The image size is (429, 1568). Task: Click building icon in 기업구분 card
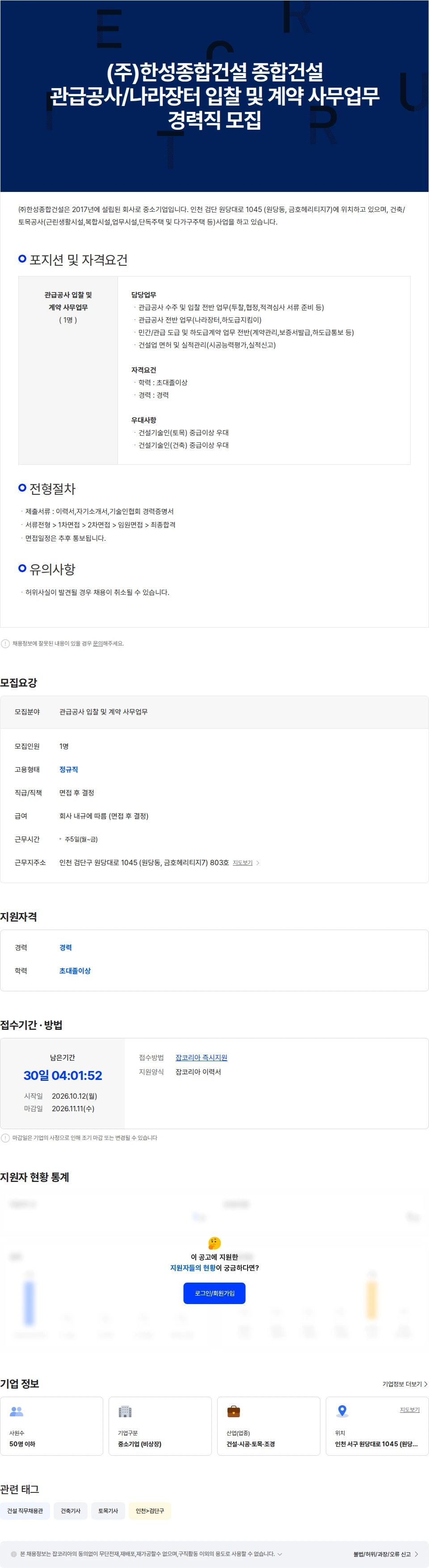pos(125,1411)
